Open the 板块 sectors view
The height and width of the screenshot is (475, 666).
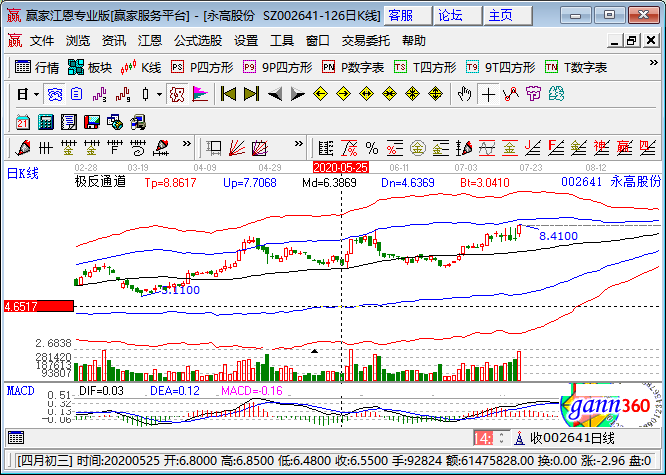click(x=90, y=67)
